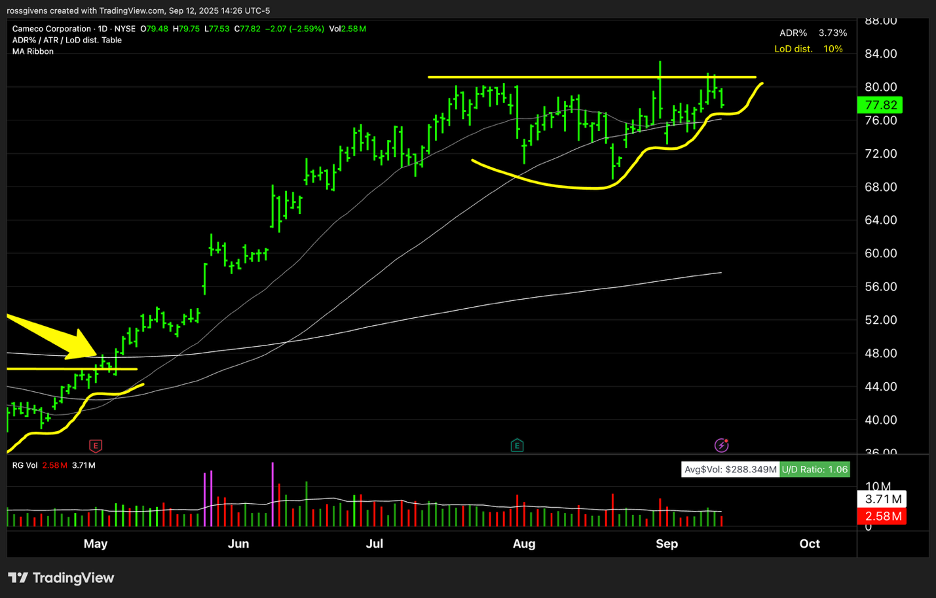Click the TradingView logo at bottom left
The width and height of the screenshot is (936, 598).
pos(61,578)
